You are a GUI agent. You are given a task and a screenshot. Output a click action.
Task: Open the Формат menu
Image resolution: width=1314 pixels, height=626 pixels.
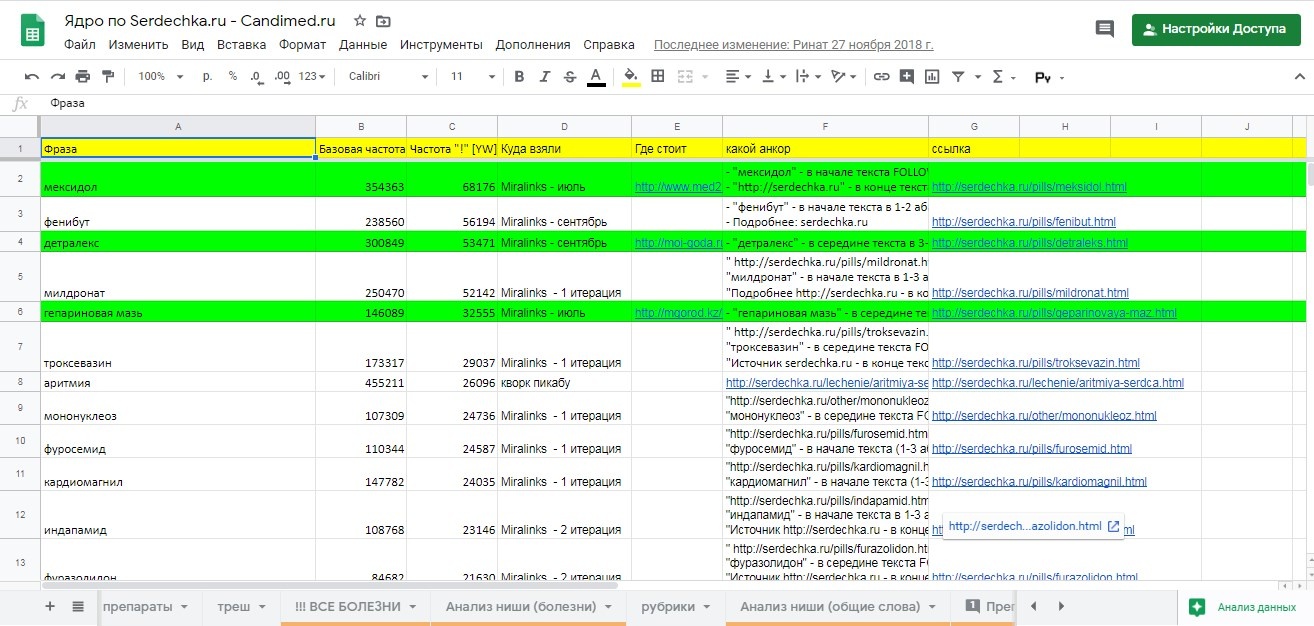[303, 44]
